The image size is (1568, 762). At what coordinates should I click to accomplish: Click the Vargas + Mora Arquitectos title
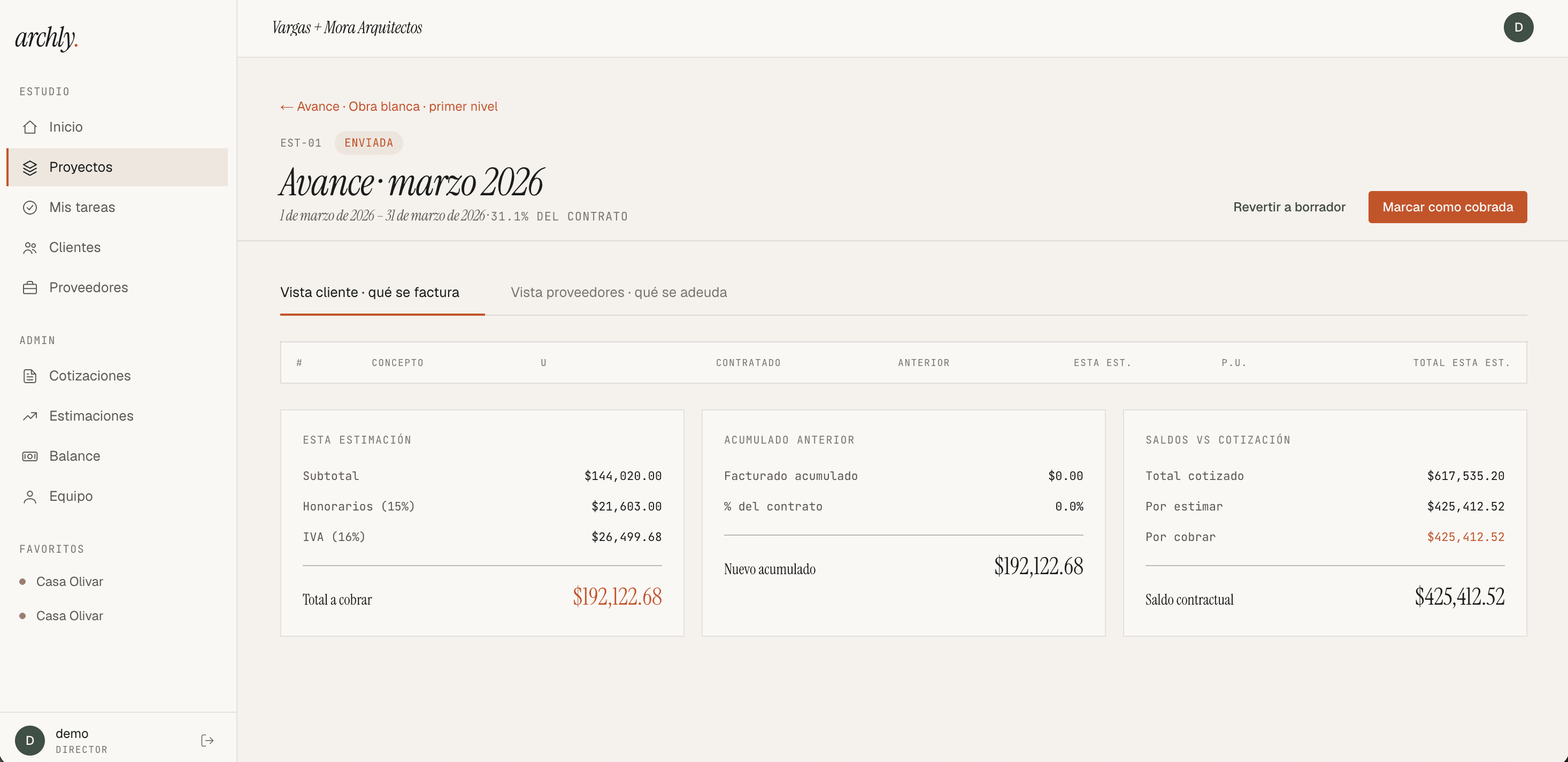coord(347,27)
